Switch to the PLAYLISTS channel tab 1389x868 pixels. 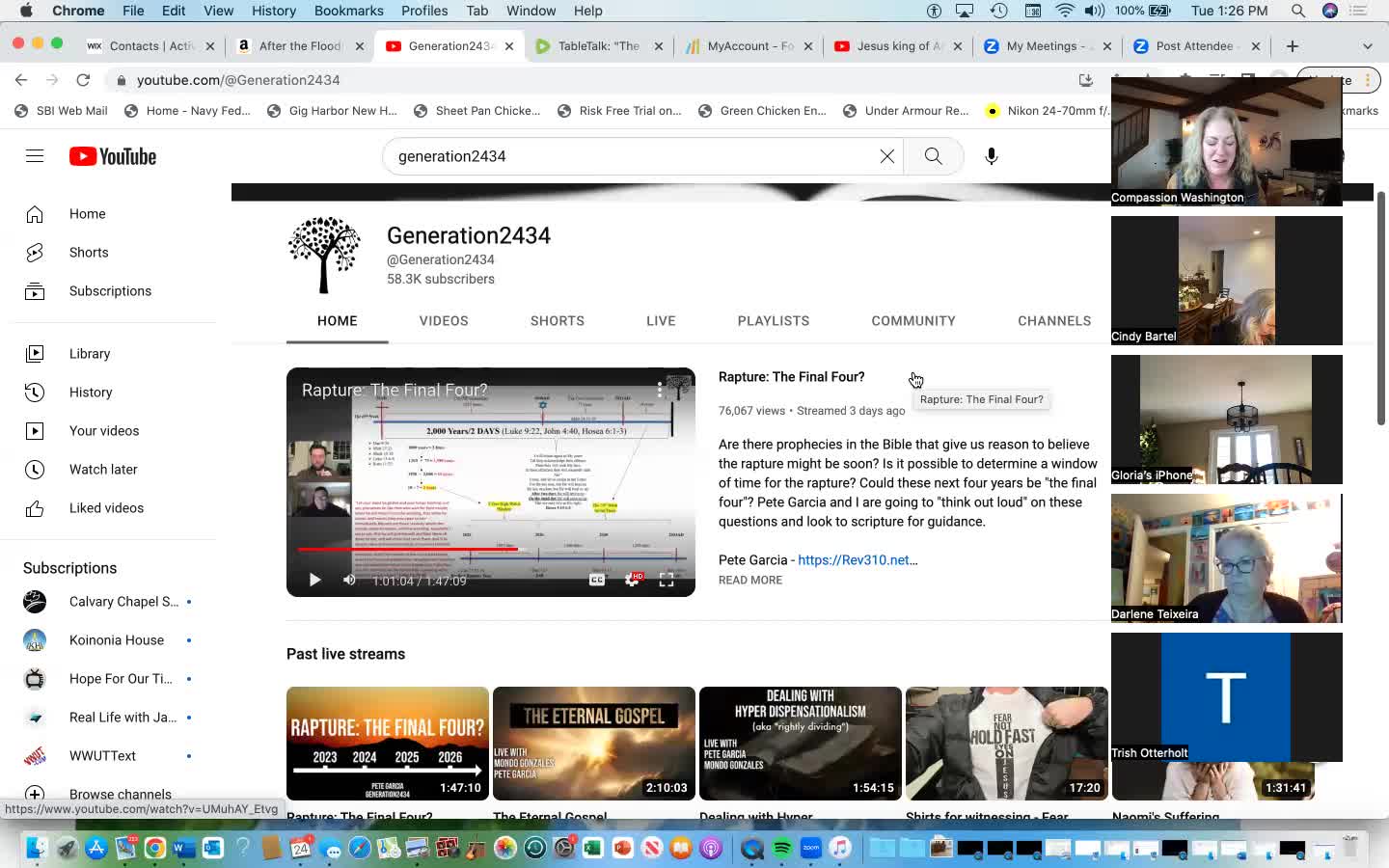[x=774, y=321]
